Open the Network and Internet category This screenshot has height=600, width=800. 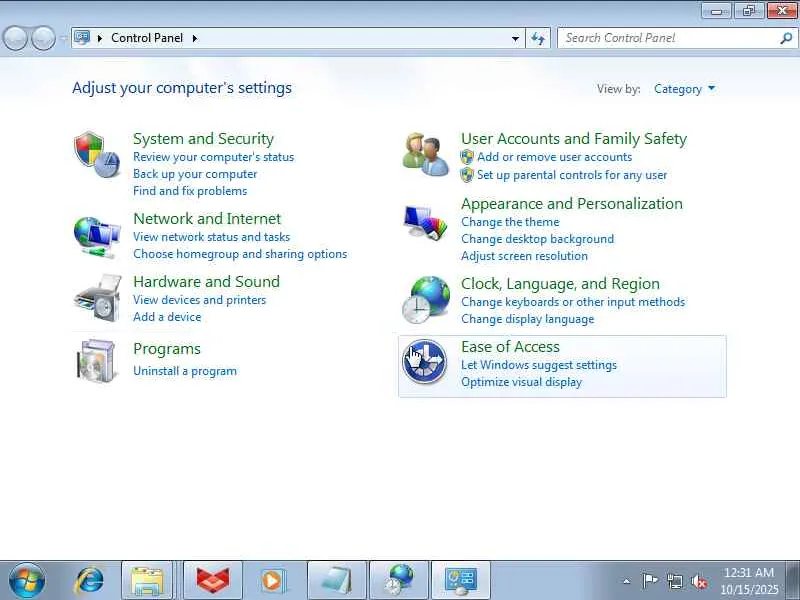[207, 218]
